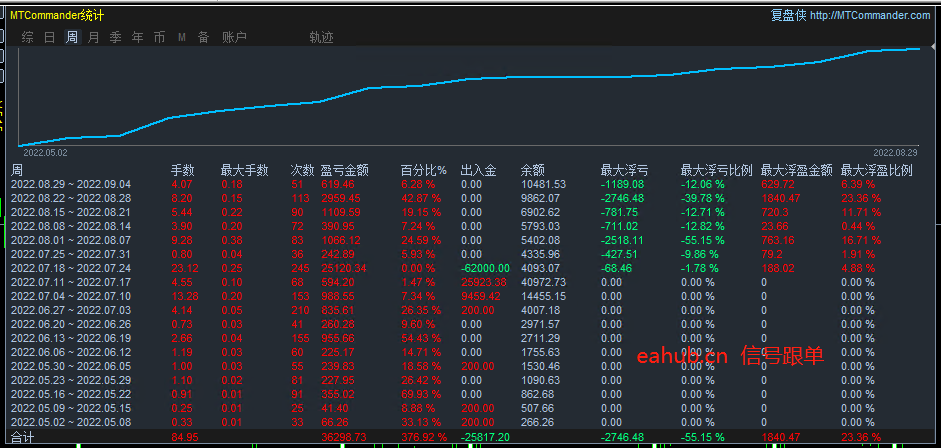Click the 最大浮亏 column header
Image resolution: width=941 pixels, height=448 pixels.
pos(624,170)
